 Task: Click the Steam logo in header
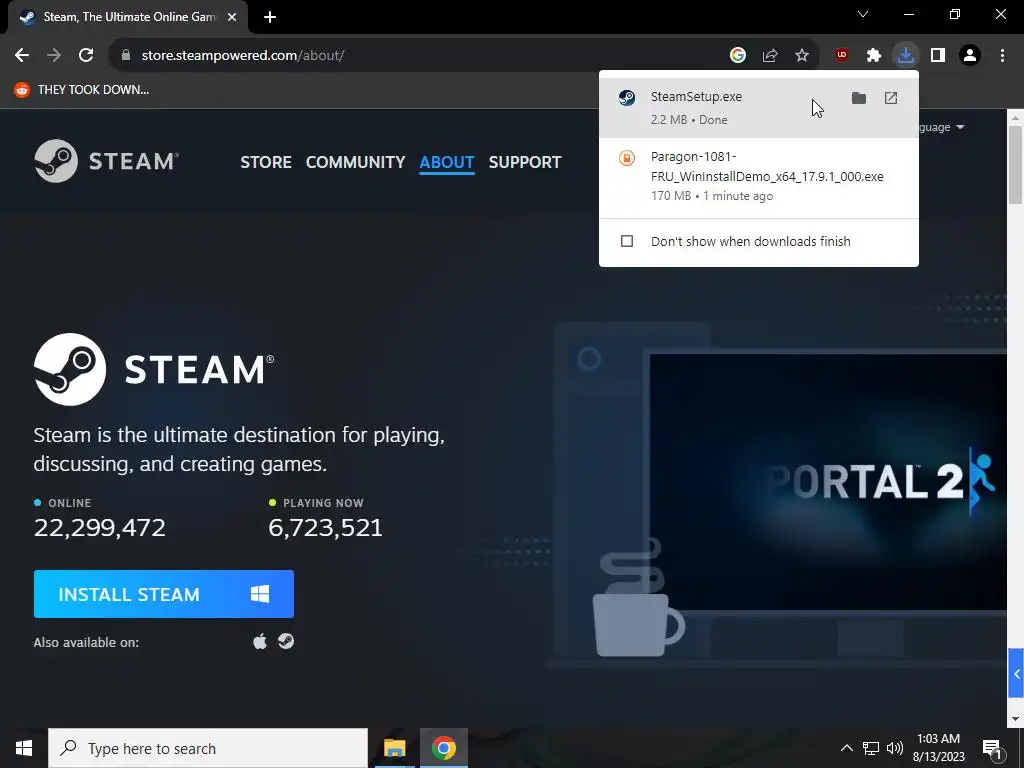click(106, 161)
